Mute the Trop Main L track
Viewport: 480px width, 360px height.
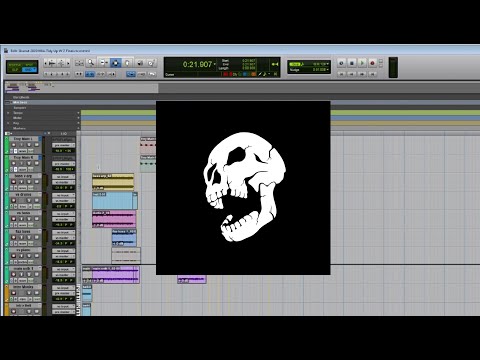[36, 145]
